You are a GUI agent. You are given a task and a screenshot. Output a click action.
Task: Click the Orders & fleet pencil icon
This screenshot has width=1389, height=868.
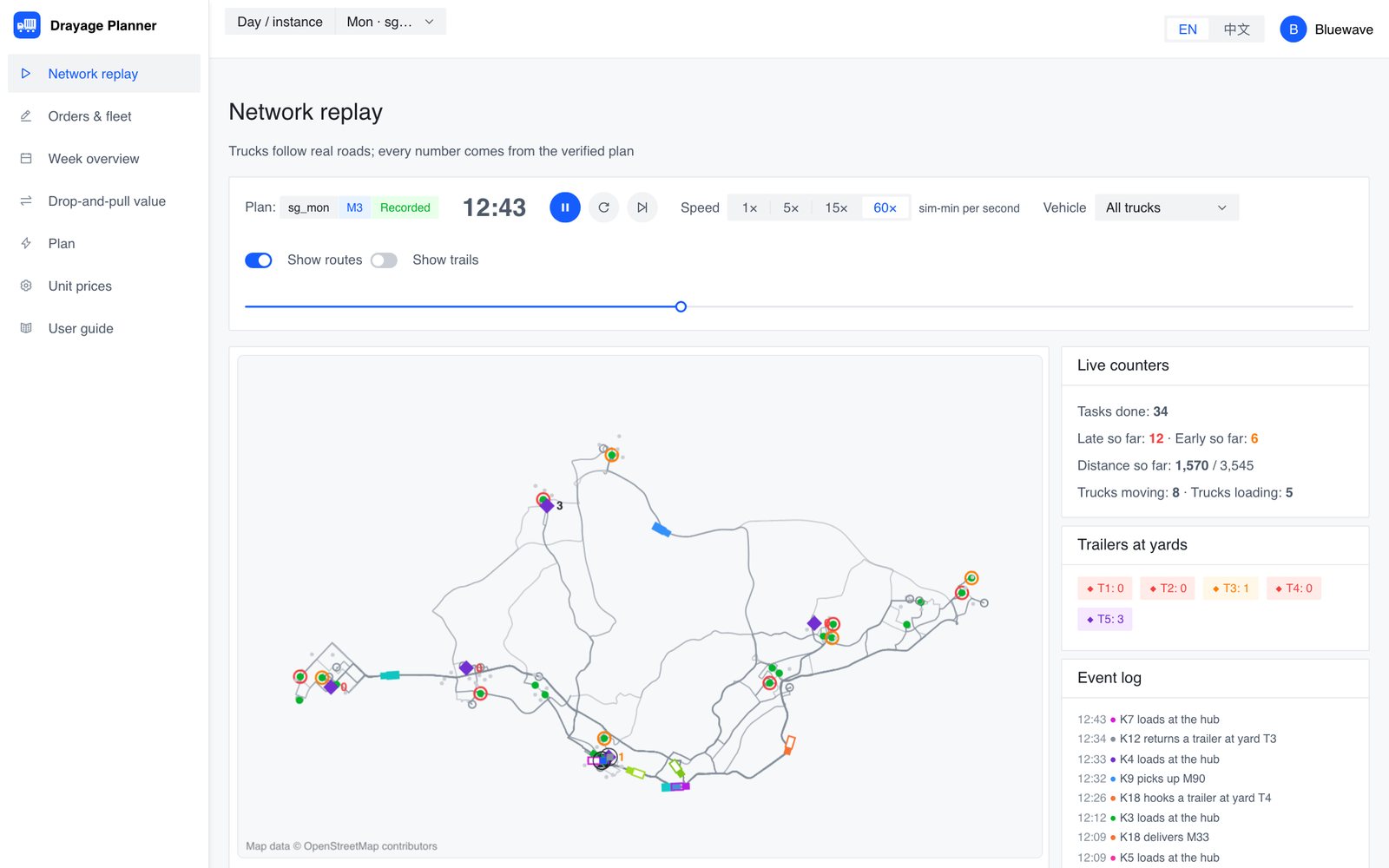coord(26,116)
